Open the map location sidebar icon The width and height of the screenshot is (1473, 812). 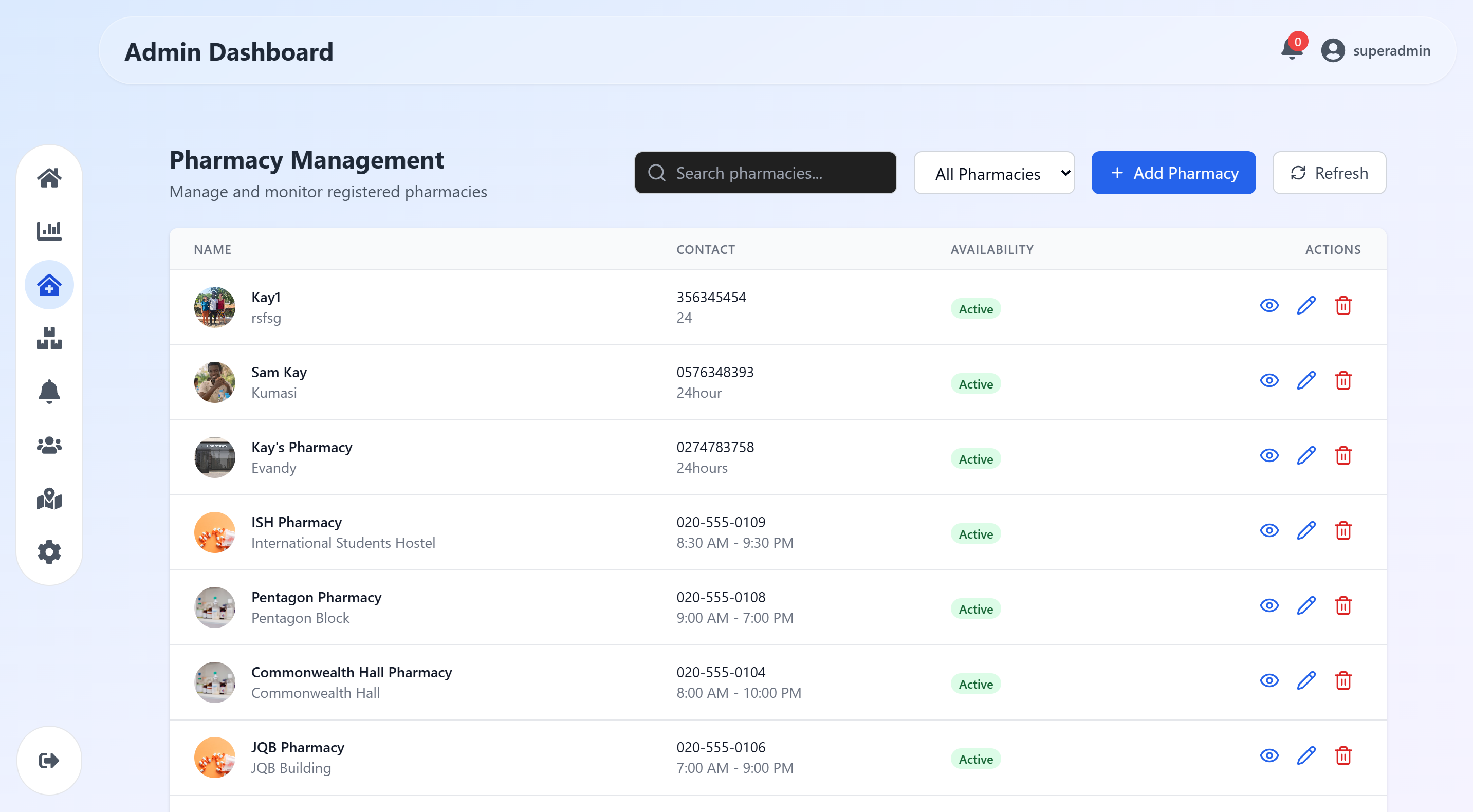tap(49, 499)
